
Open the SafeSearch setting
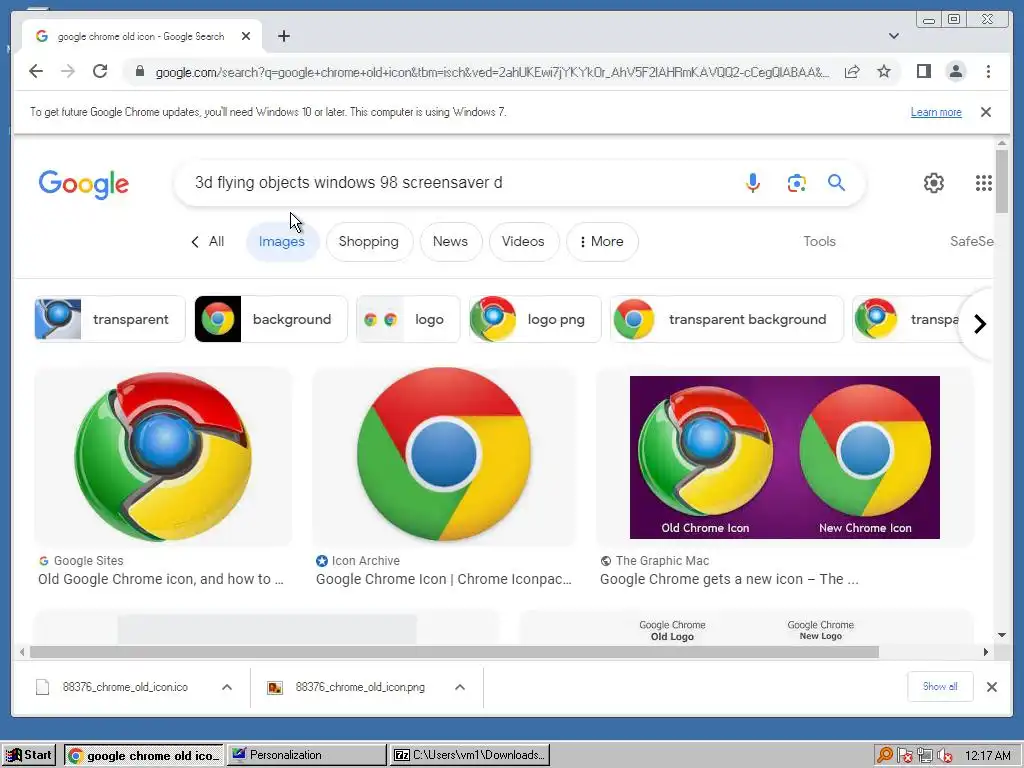pyautogui.click(x=972, y=242)
